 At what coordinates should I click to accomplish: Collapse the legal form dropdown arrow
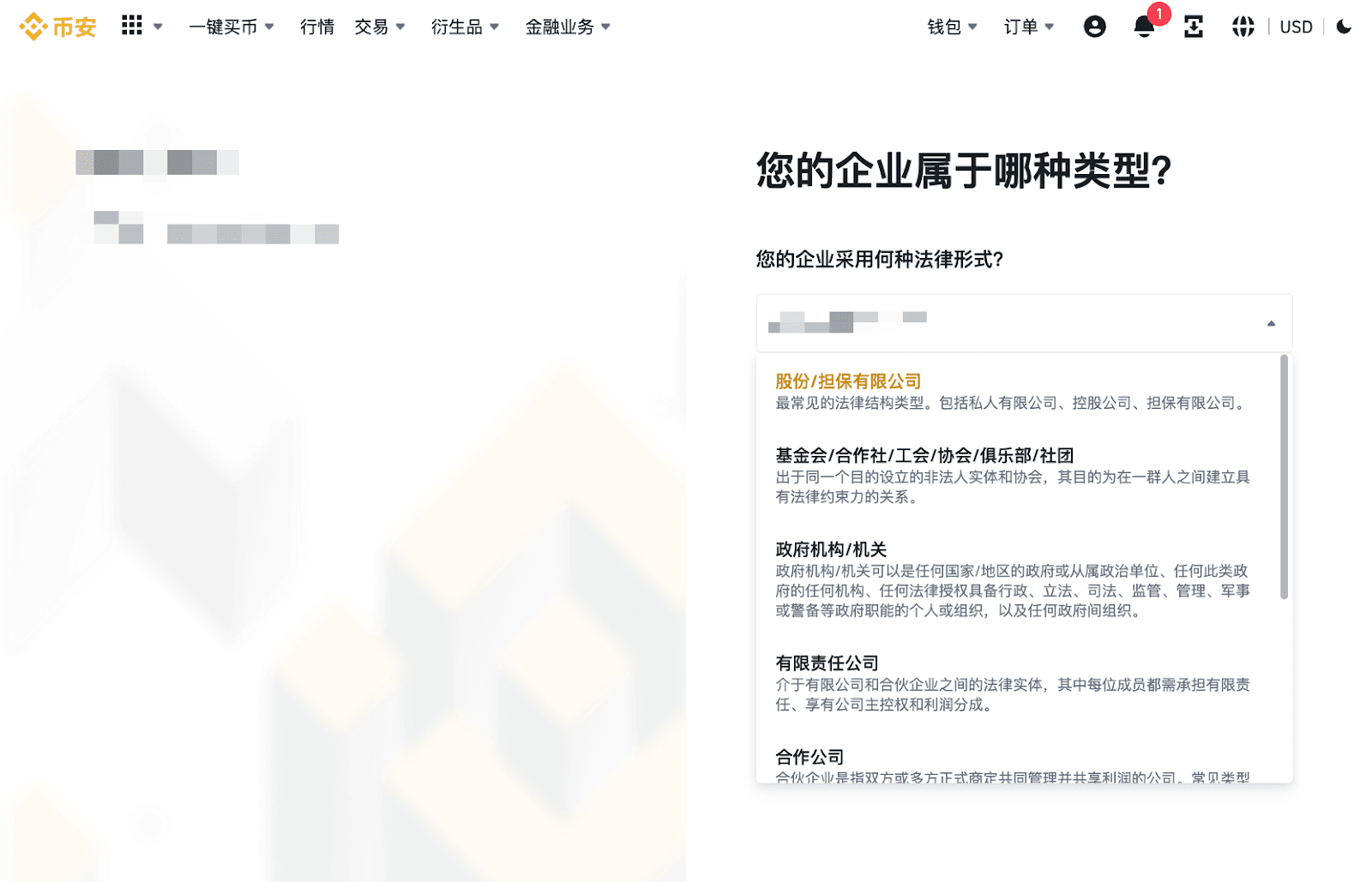pos(1271,323)
